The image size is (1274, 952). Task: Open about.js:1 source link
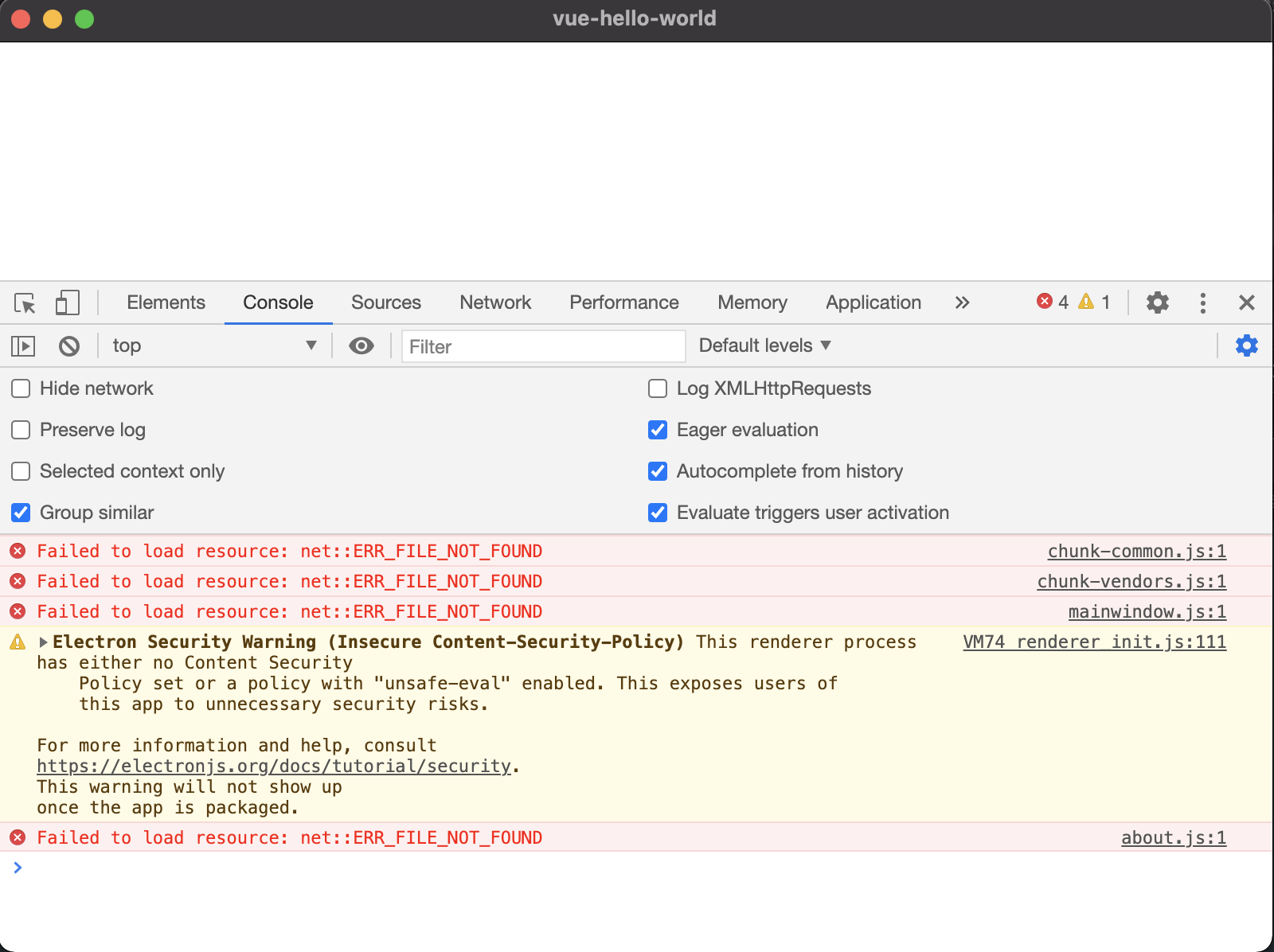[x=1174, y=837]
